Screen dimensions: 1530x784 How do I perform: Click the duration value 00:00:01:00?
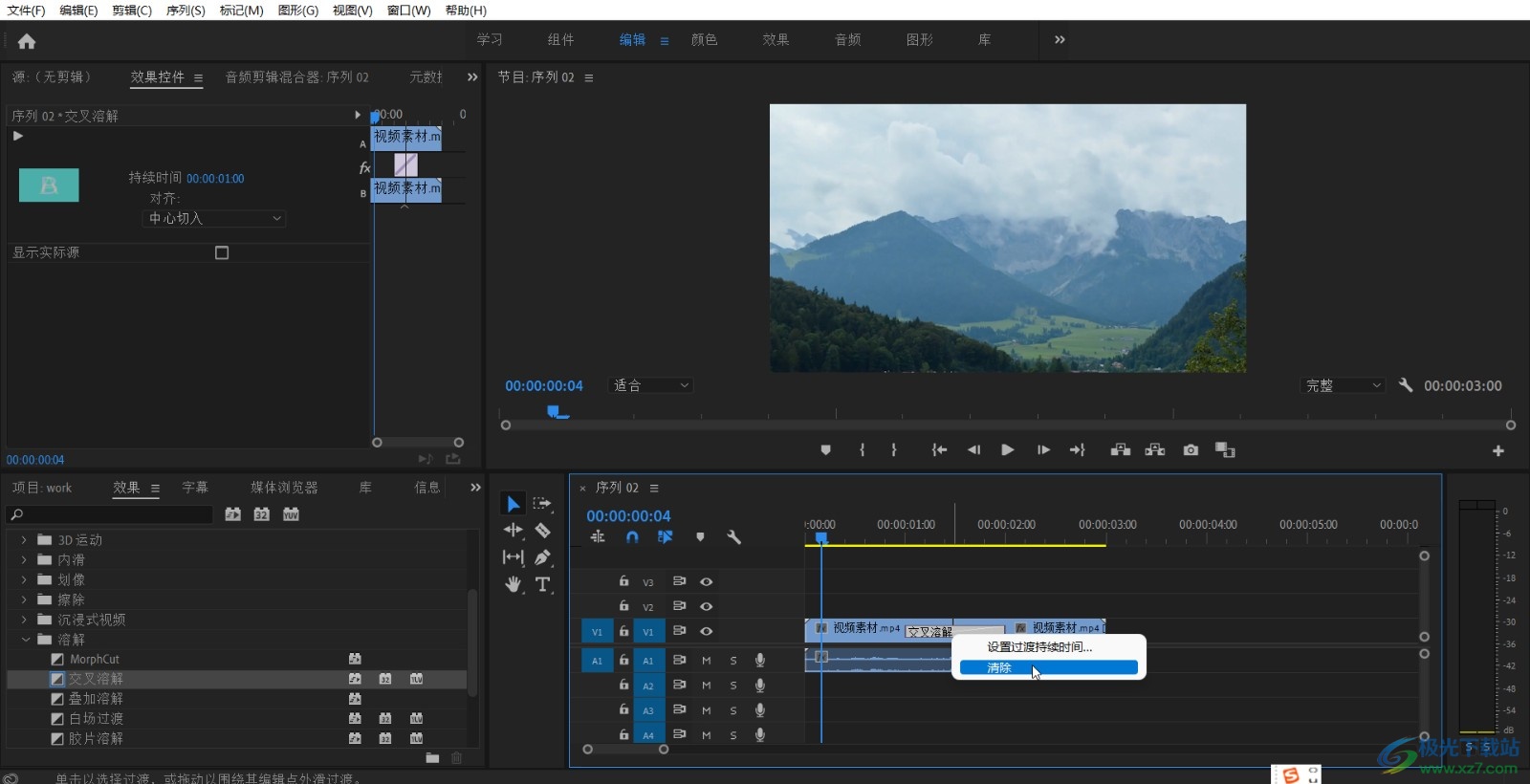point(215,179)
